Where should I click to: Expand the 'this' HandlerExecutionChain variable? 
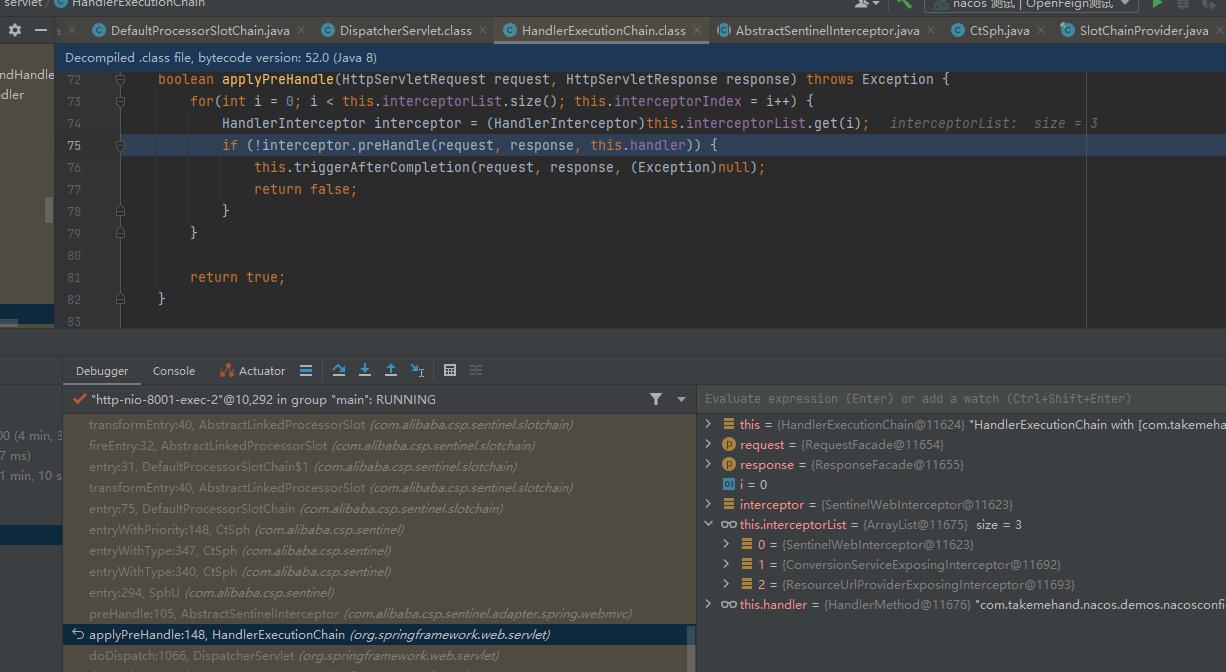click(709, 424)
